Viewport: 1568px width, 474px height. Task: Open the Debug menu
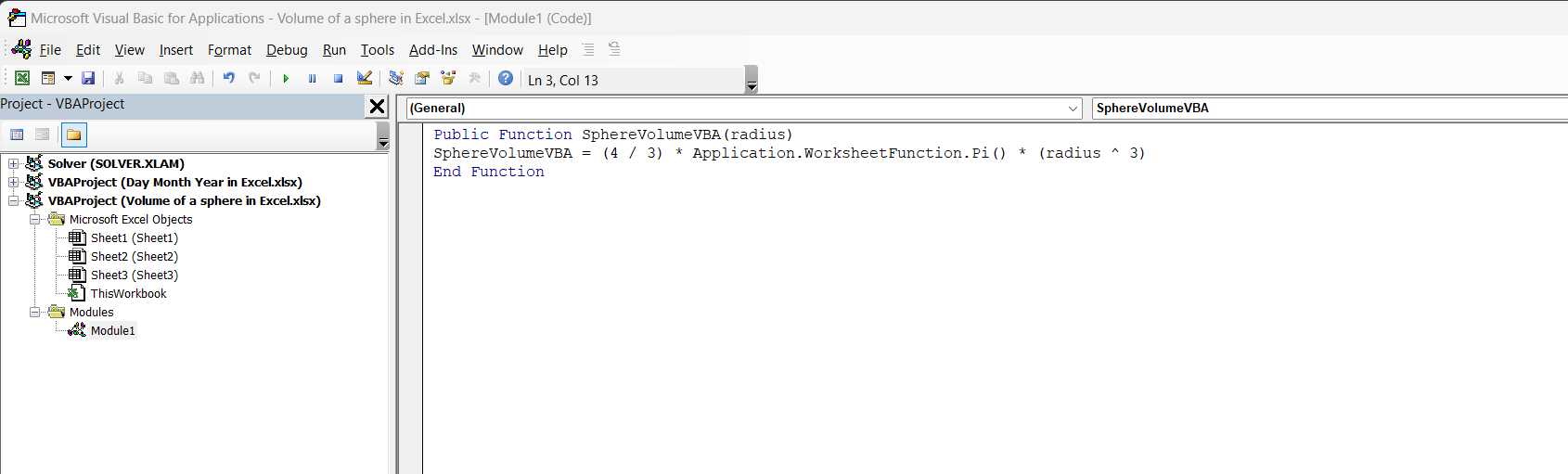point(287,50)
